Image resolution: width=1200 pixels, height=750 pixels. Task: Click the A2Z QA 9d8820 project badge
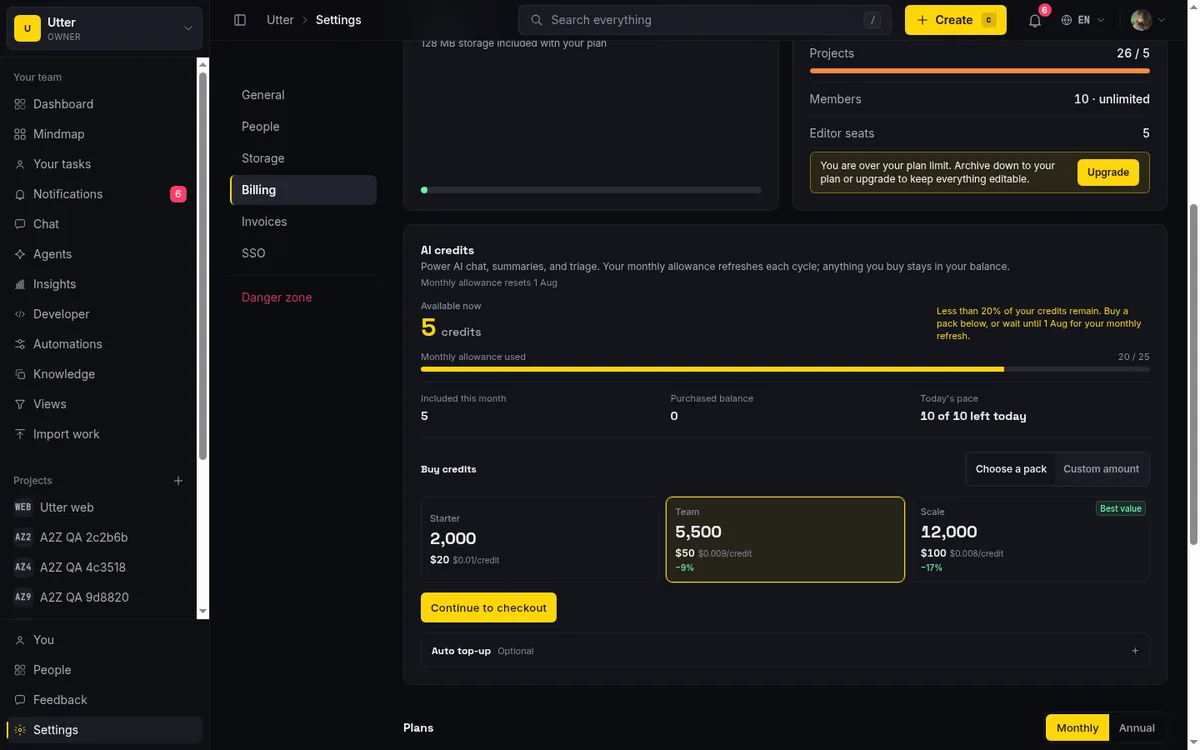[x=23, y=597]
